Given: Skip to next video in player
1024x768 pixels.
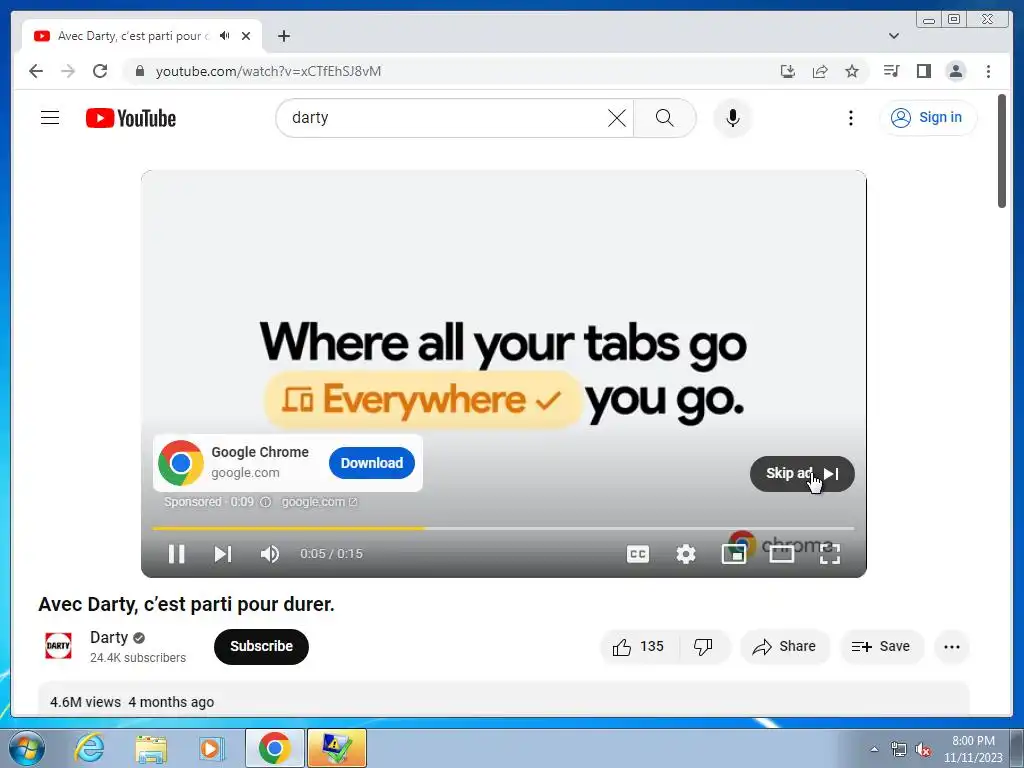Looking at the screenshot, I should tap(223, 554).
